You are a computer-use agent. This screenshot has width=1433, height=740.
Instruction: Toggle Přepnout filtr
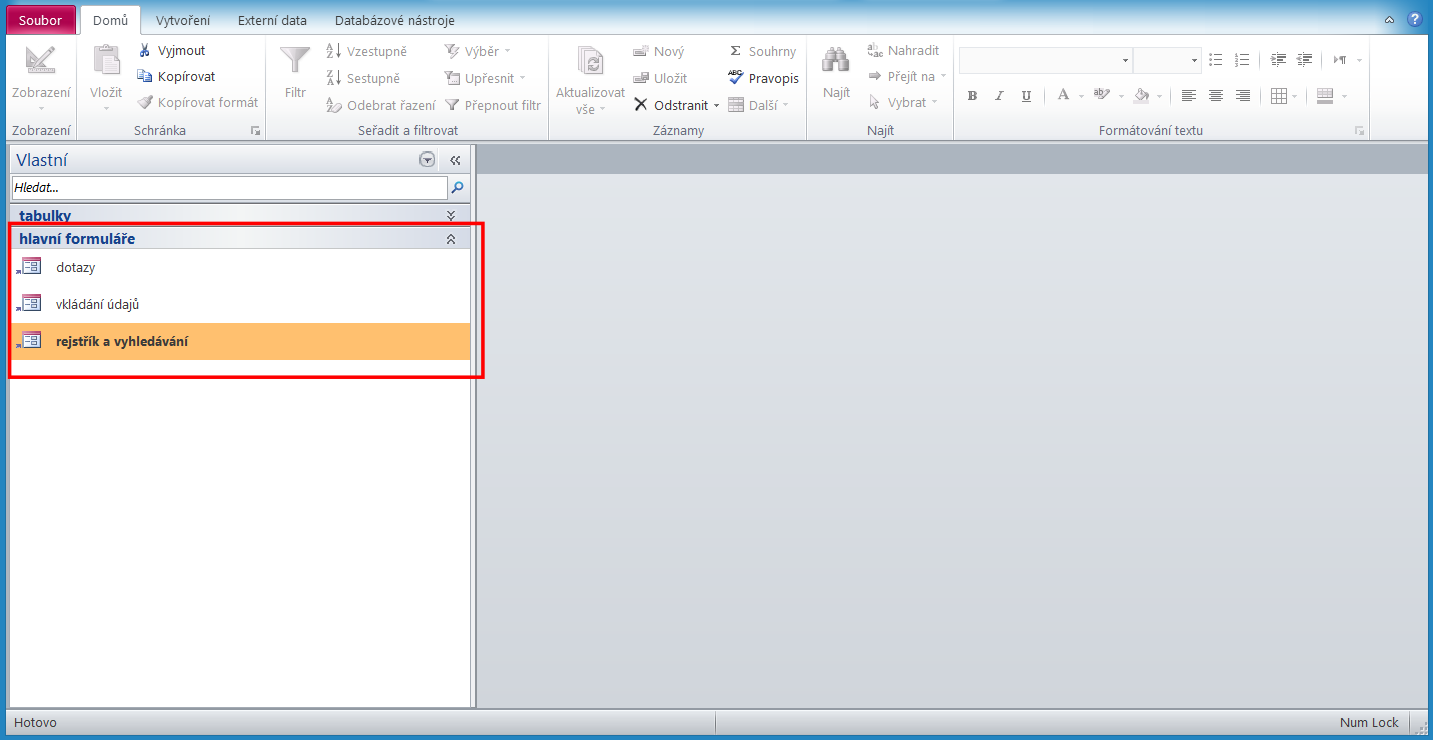[492, 105]
